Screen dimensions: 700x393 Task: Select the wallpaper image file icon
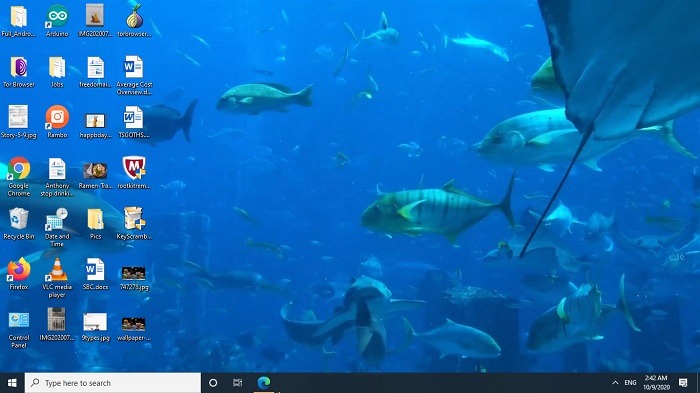tap(133, 324)
